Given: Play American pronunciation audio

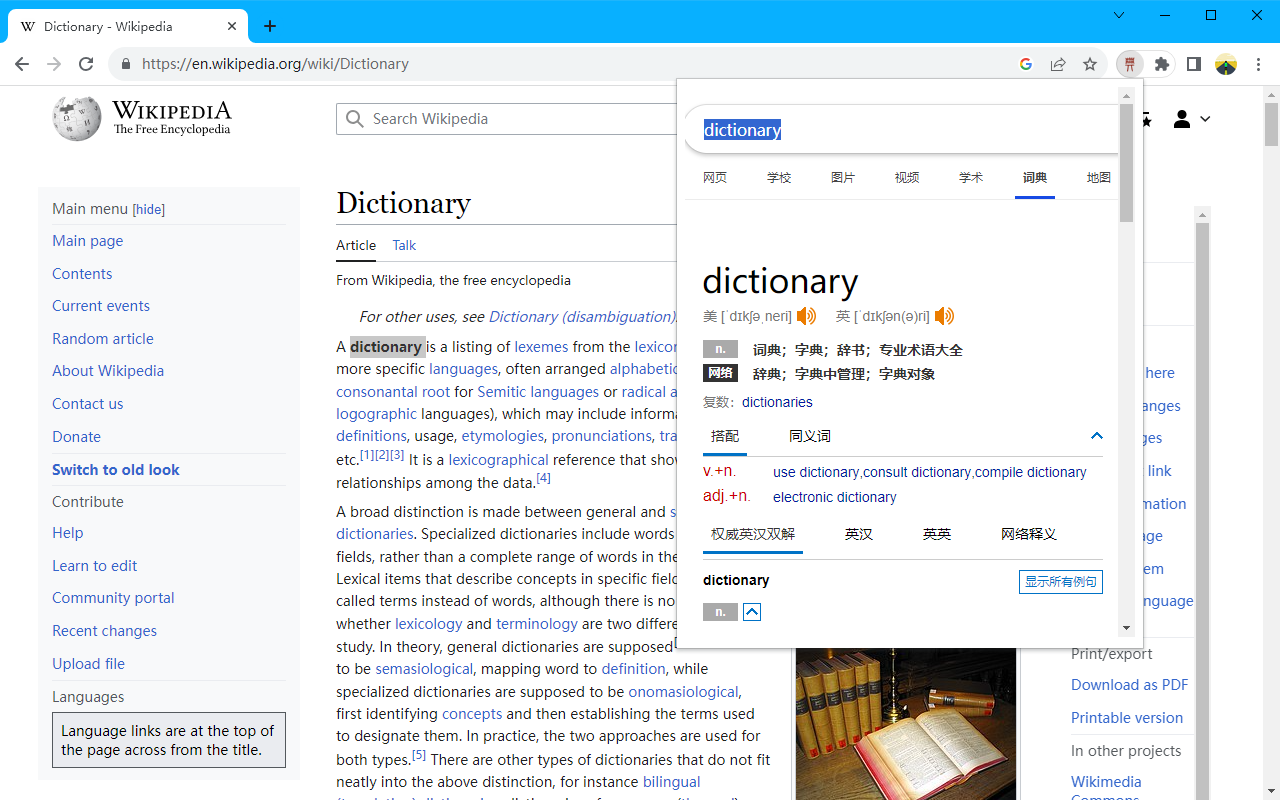Looking at the screenshot, I should pyautogui.click(x=806, y=316).
